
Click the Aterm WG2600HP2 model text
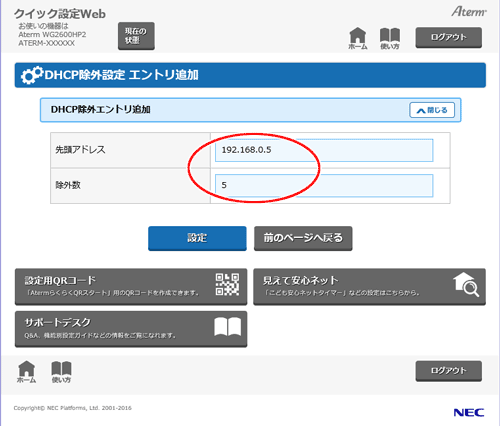pos(52,35)
